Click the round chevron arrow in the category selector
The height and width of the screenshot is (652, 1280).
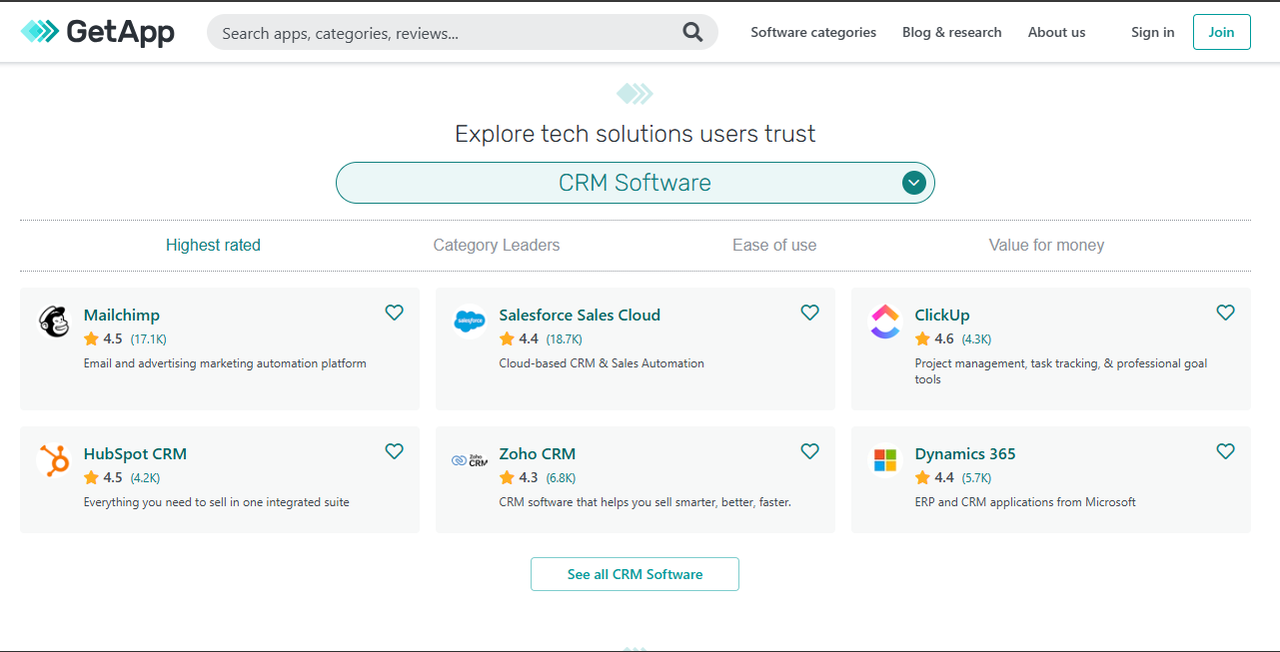coord(913,183)
